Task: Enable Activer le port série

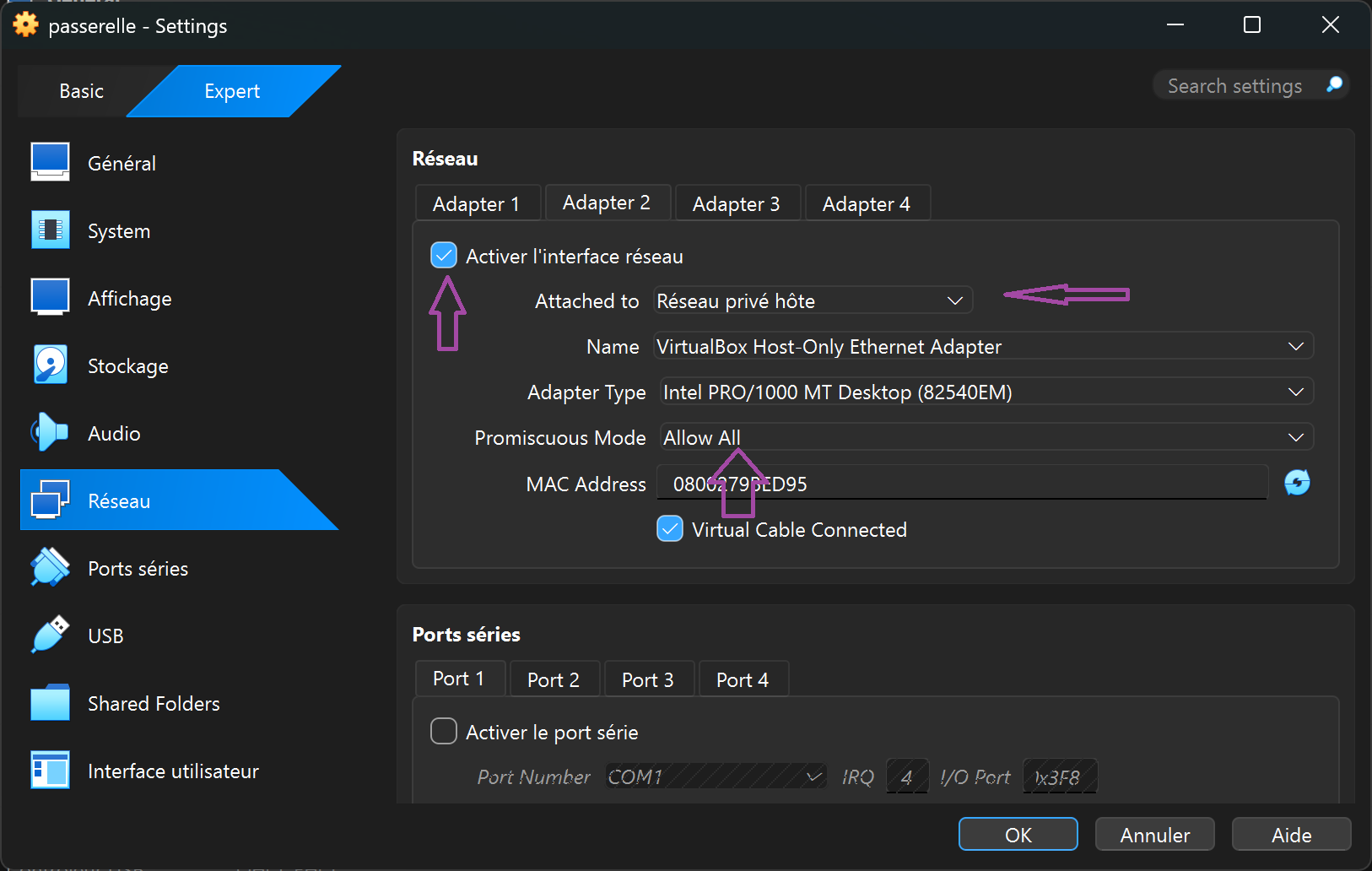Action: 443,731
